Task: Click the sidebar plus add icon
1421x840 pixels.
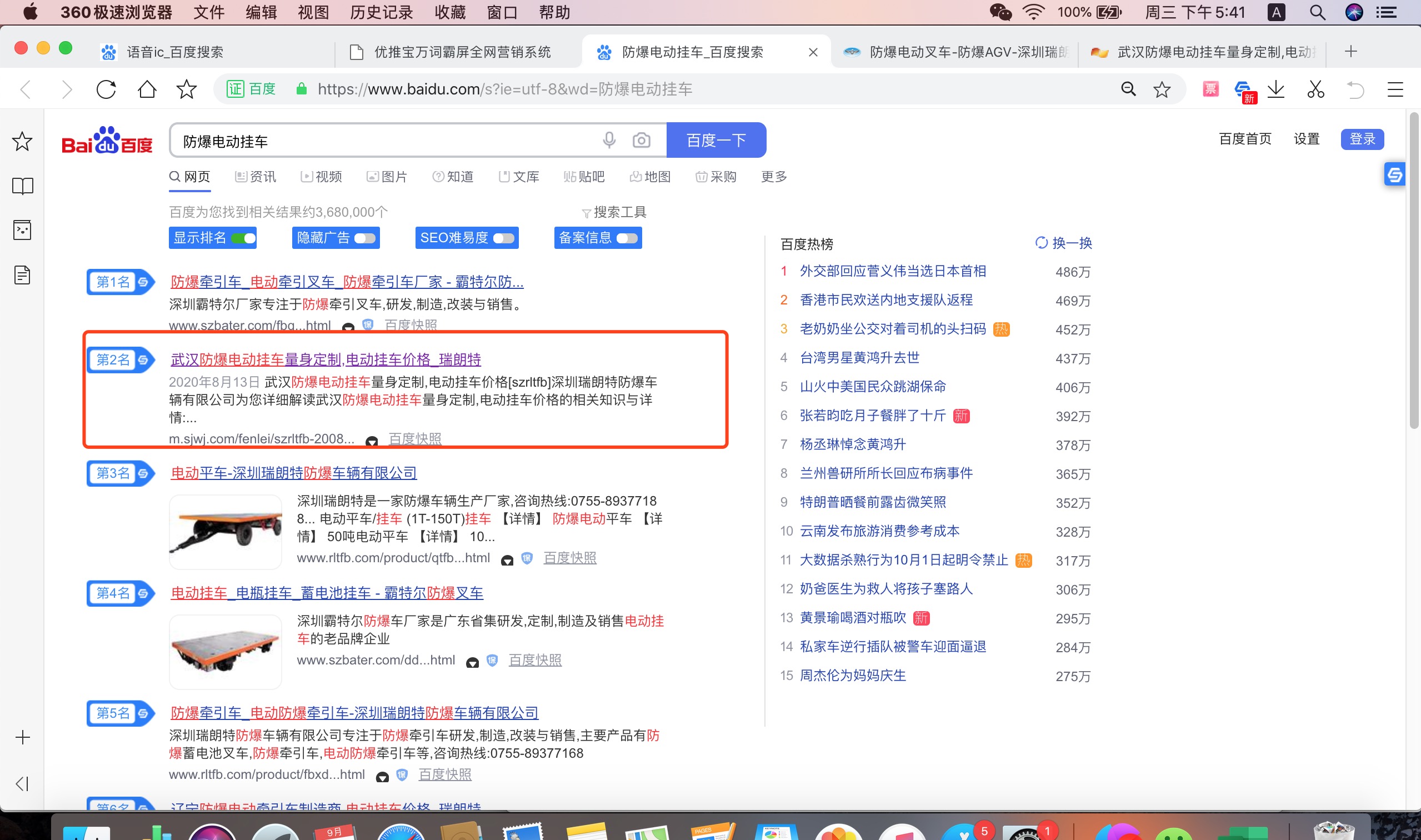Action: tap(23, 738)
